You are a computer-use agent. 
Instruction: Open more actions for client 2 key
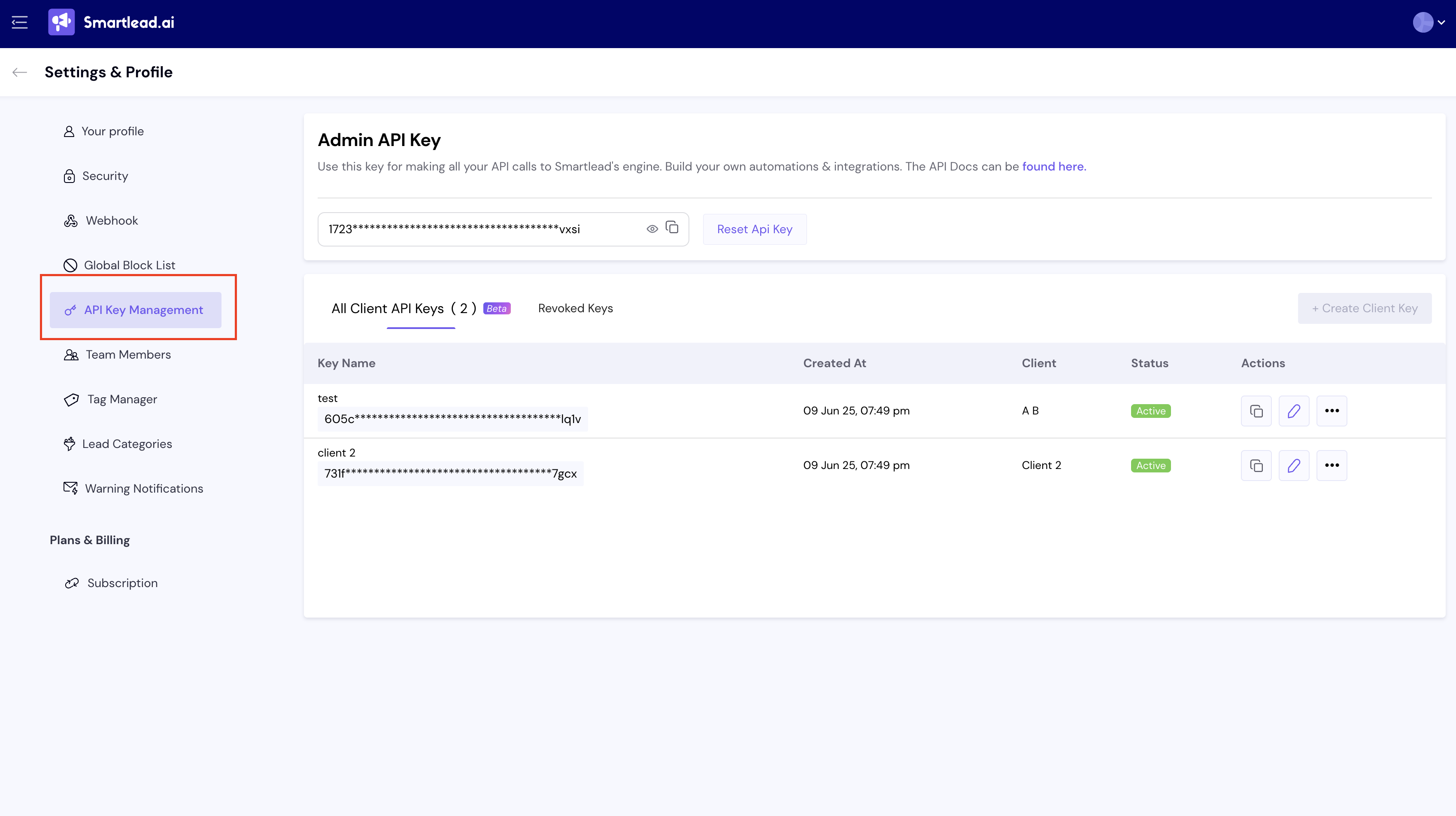click(x=1332, y=466)
